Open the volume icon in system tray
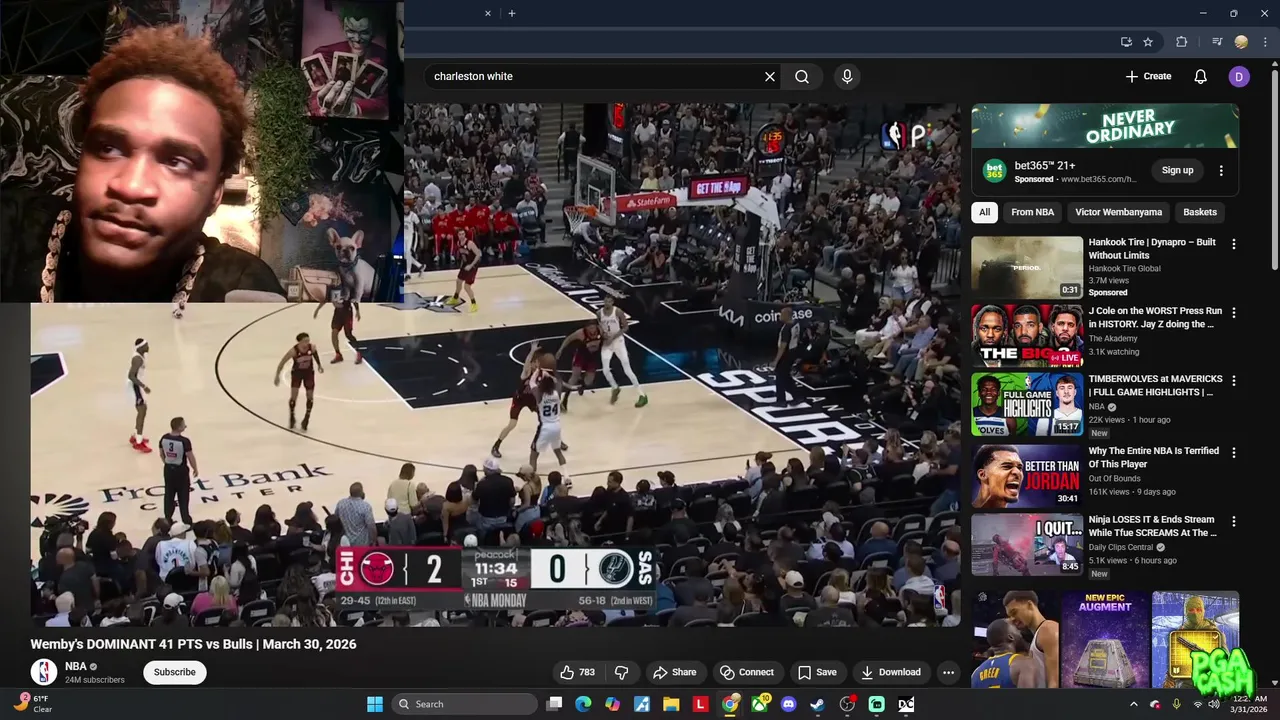 coord(1214,704)
